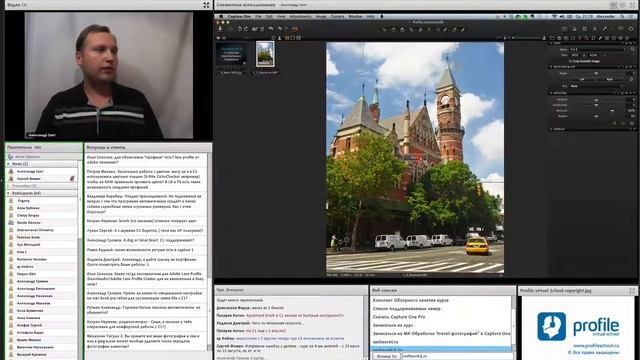Open the File menu
The image size is (640, 360).
point(258,16)
